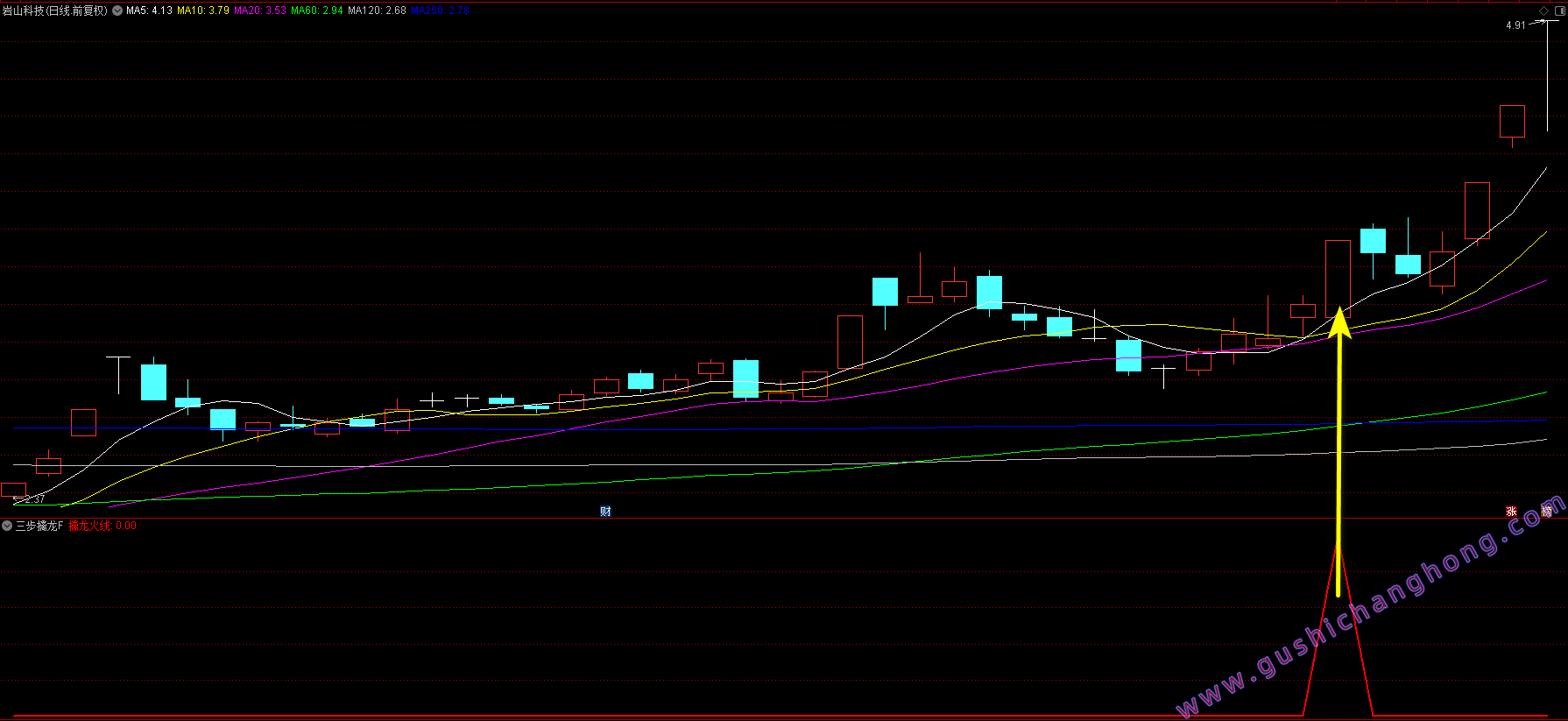Click the 涨 marker icon near right edge

coord(1511,511)
